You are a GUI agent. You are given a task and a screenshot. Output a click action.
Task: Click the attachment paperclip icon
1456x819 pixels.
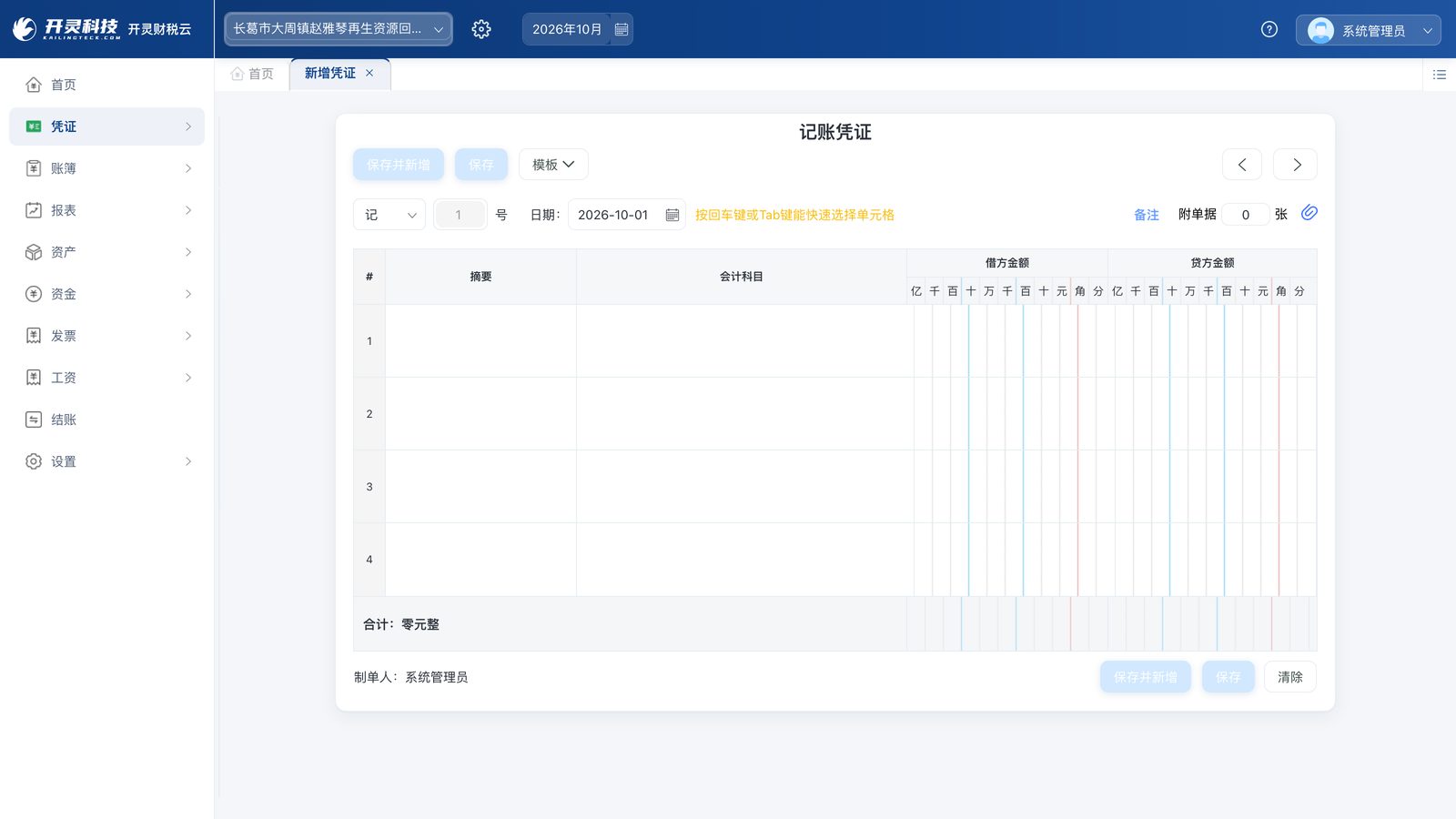coord(1309,213)
